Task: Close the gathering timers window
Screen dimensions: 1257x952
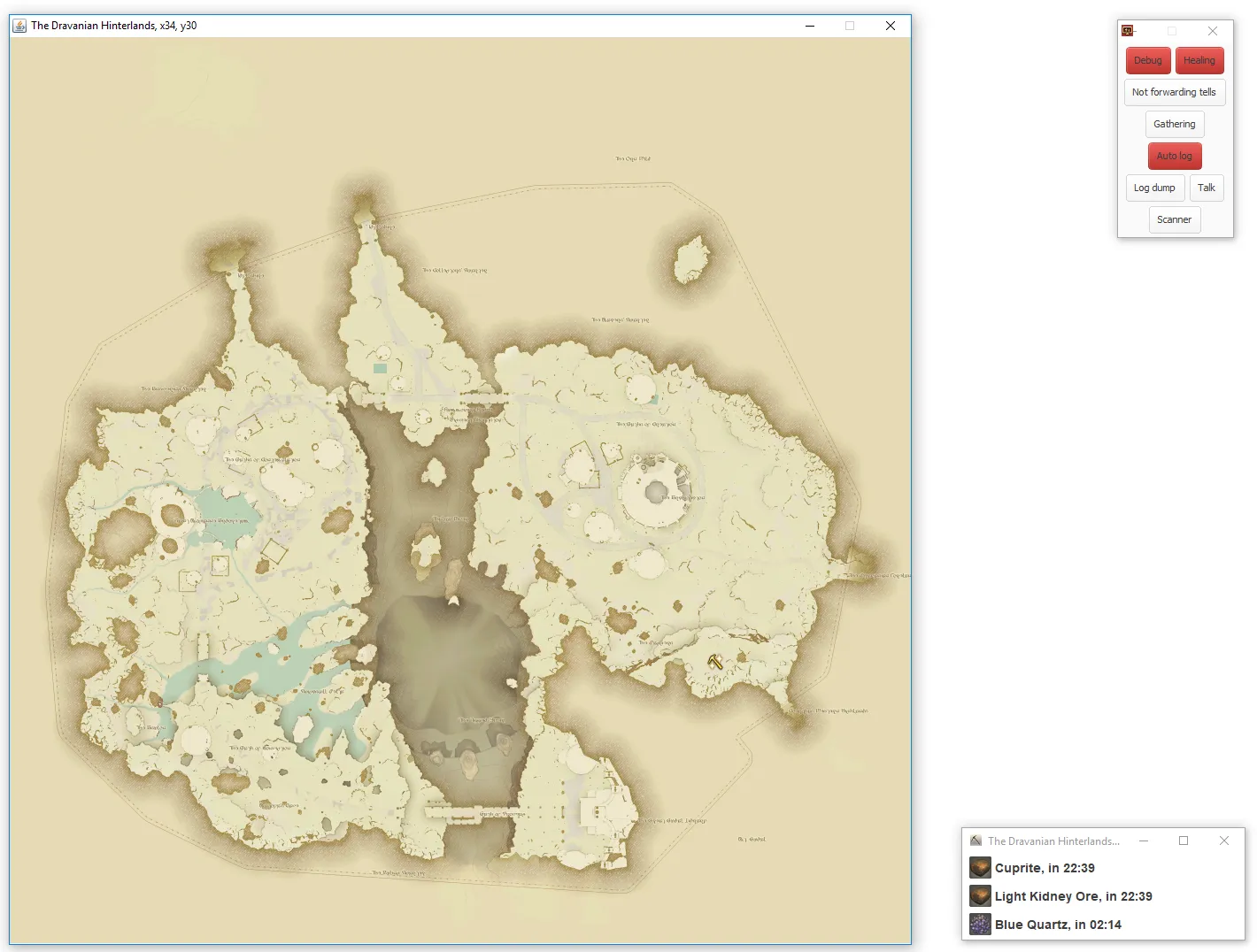Action: (x=1224, y=841)
